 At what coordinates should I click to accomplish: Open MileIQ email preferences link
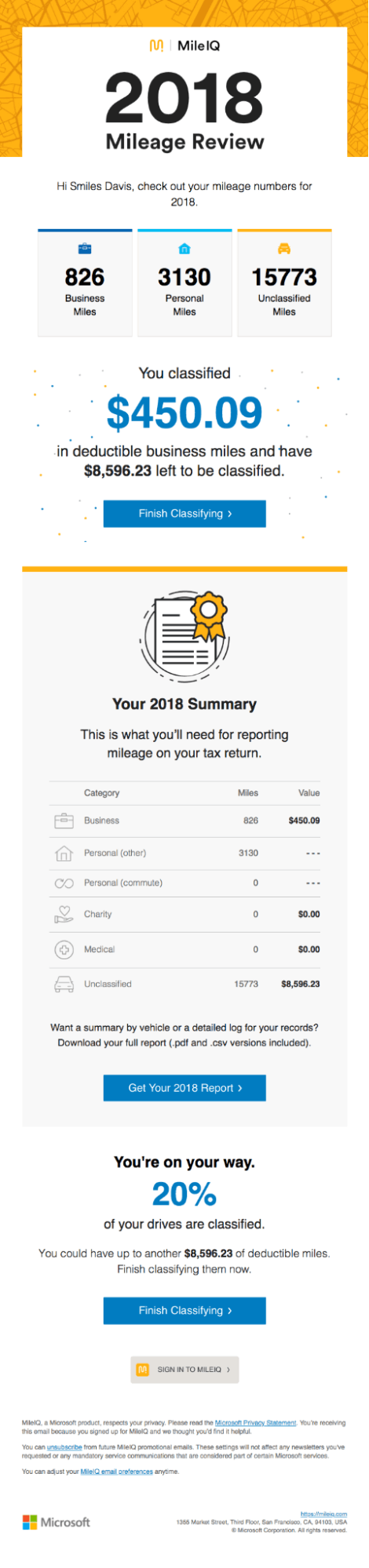click(x=117, y=1472)
